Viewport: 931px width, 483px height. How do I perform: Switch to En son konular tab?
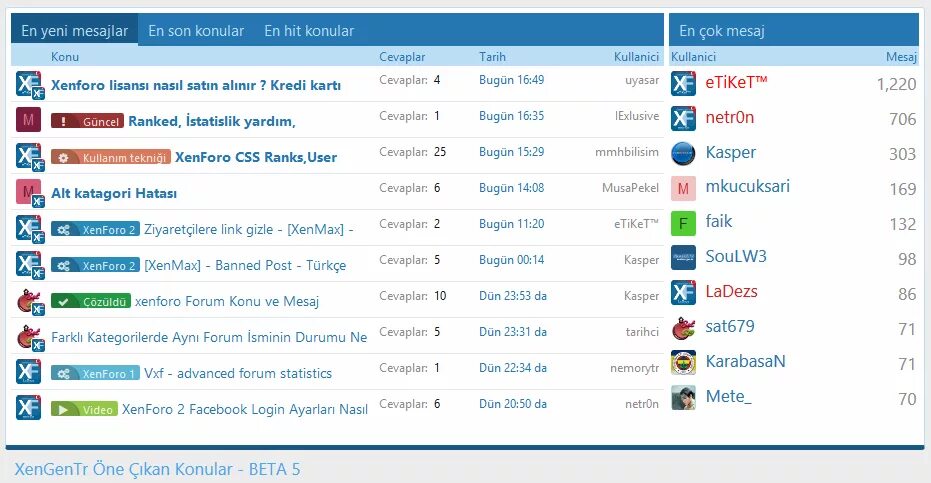196,31
